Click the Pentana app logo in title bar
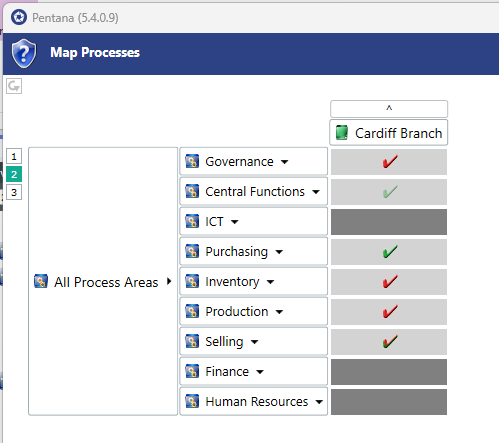 tap(19, 17)
